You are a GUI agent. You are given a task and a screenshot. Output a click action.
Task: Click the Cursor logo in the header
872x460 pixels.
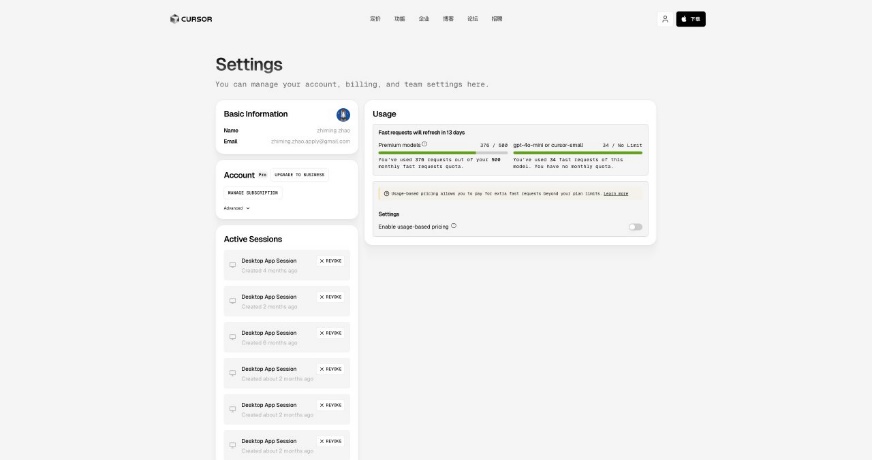[190, 19]
